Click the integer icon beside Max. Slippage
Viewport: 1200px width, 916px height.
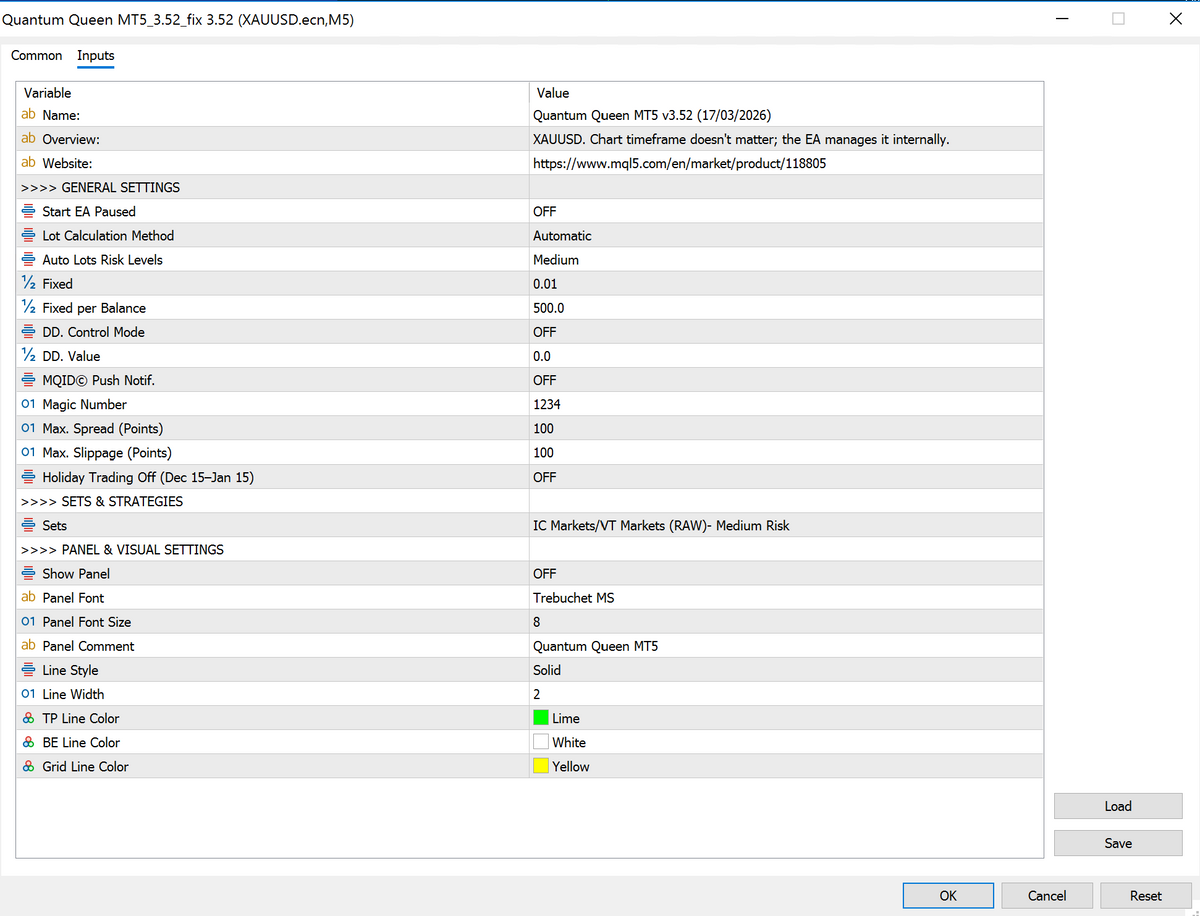[28, 452]
